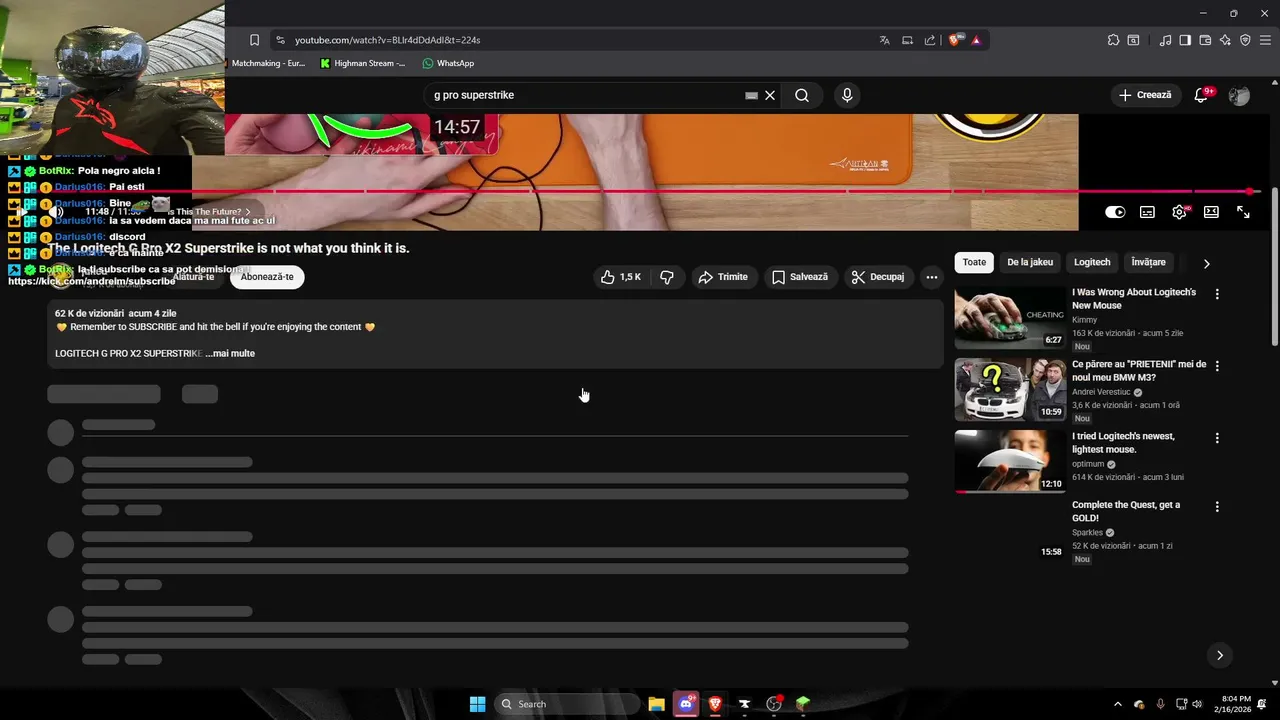Screen dimensions: 1280x720
Task: Toggle autoplay switch in the player
Action: pos(1115,212)
